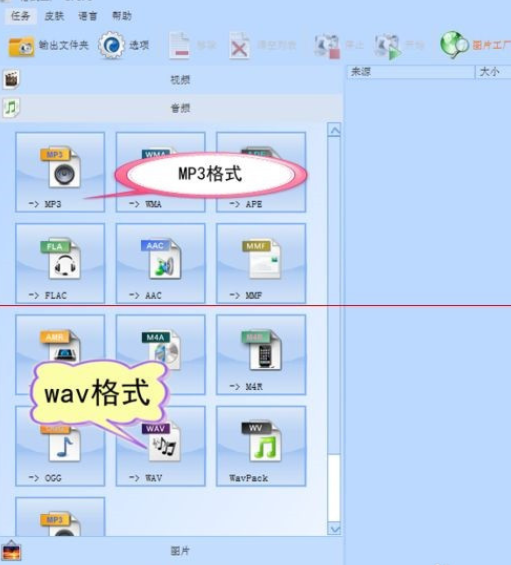Click the 选项 text label

coord(139,45)
